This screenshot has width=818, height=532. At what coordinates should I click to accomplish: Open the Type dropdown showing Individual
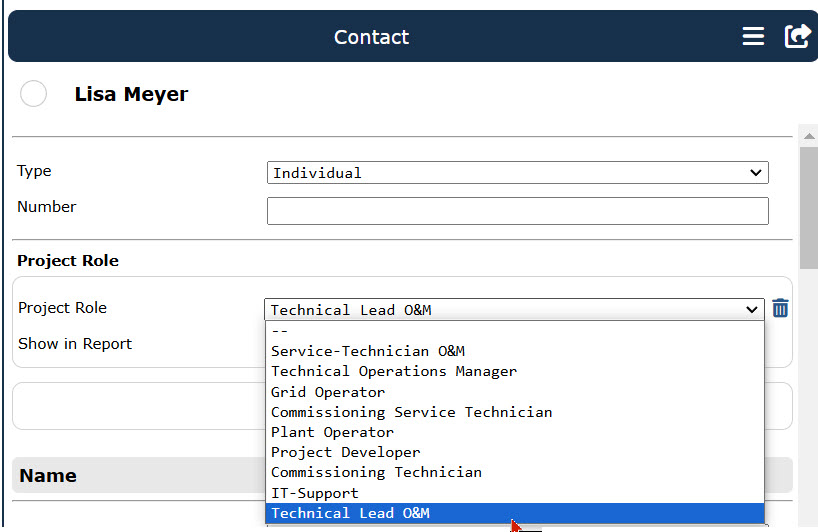(x=518, y=173)
